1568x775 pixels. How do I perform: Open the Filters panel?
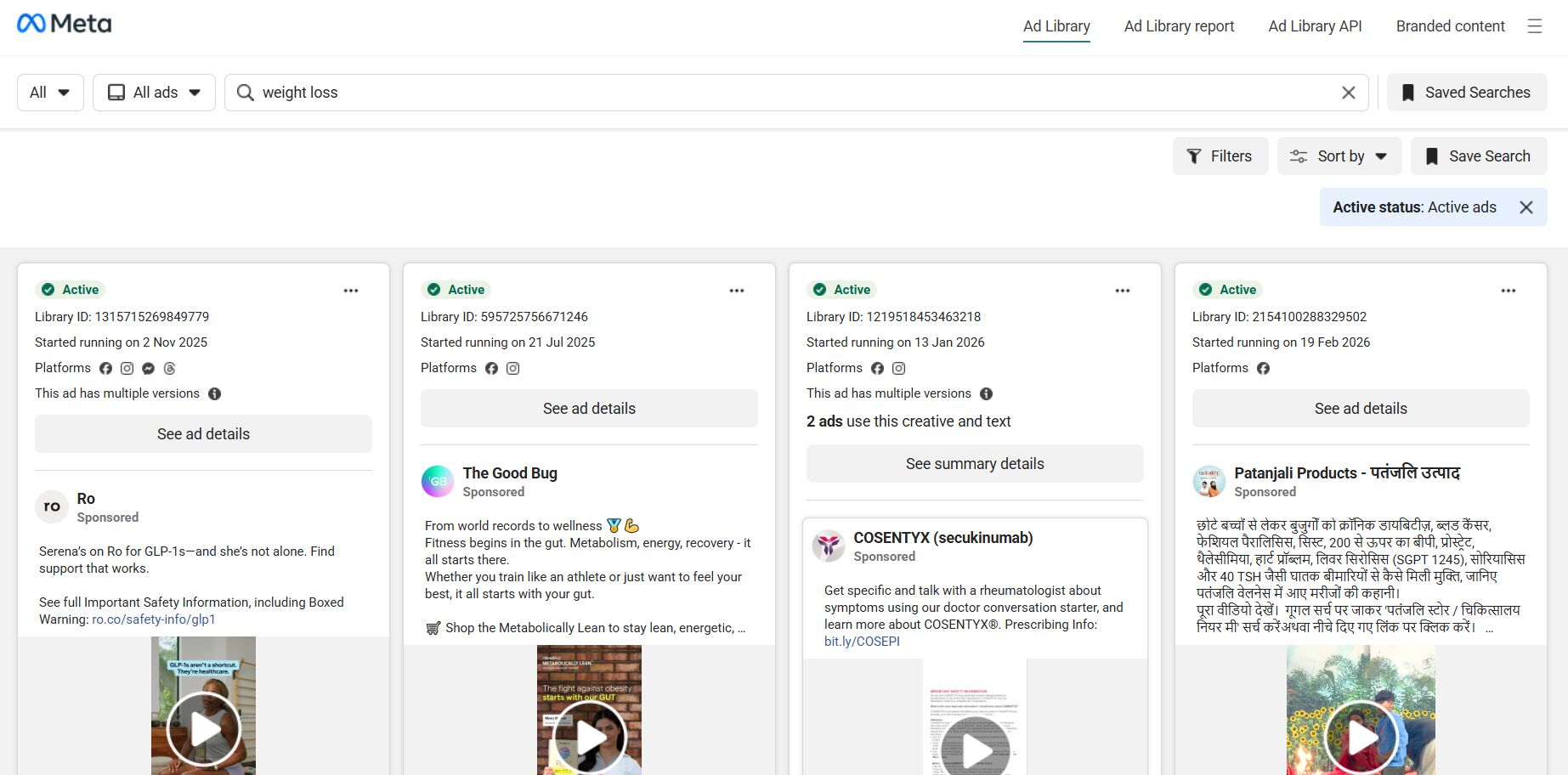point(1220,156)
